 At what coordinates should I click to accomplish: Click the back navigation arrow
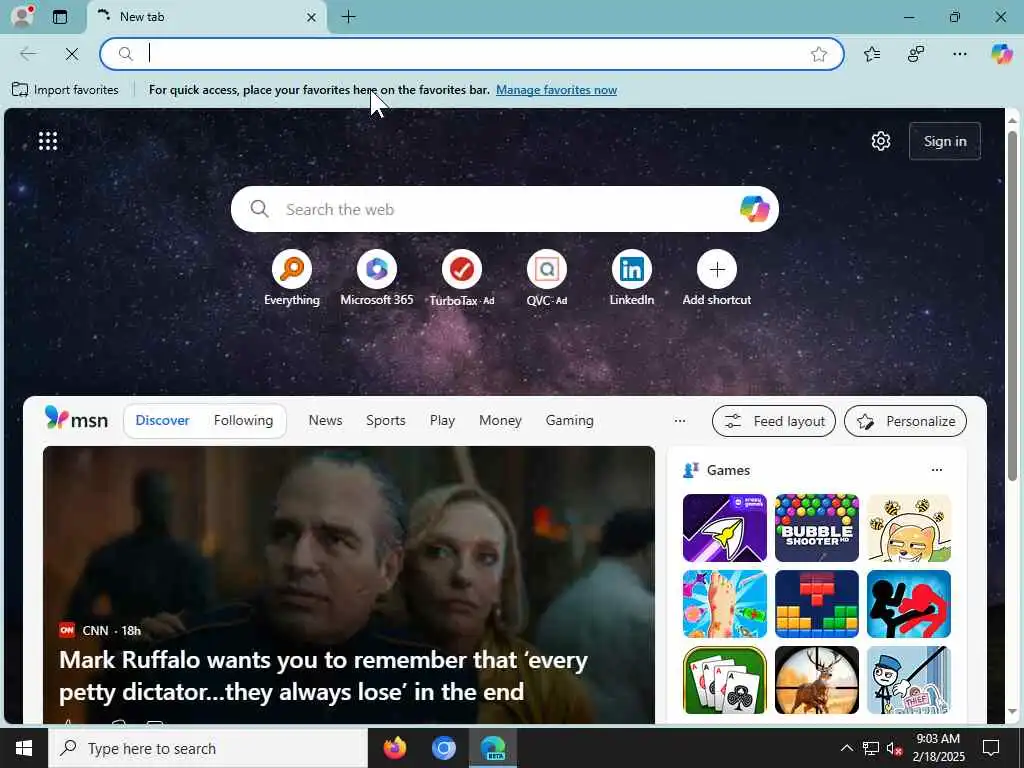[28, 54]
